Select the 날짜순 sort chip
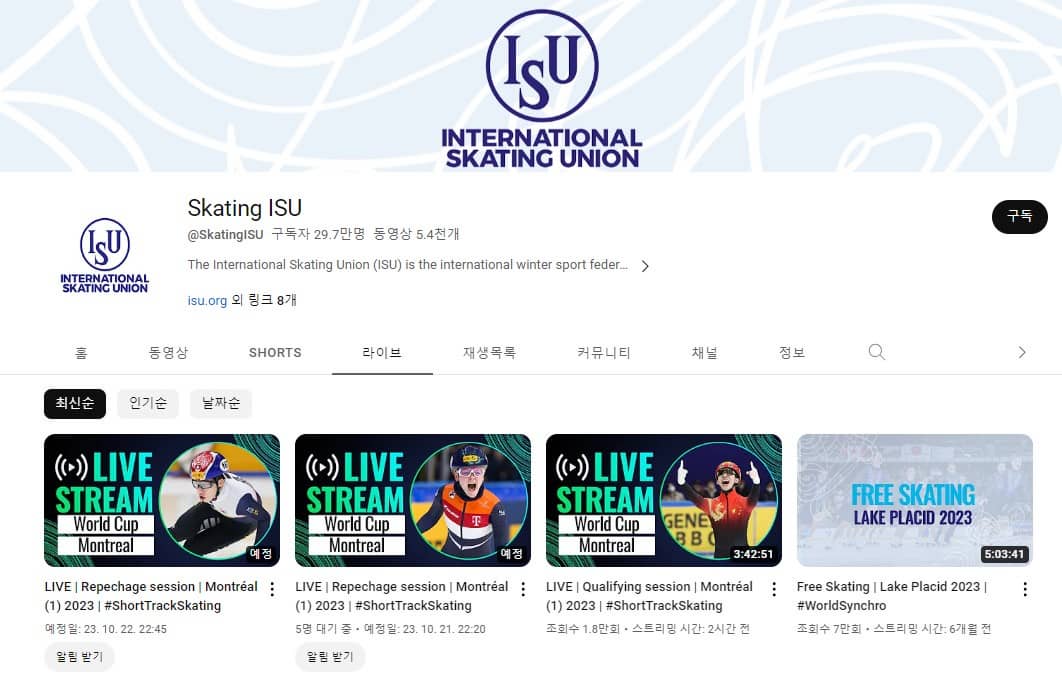Screen dimensions: 1062x680 (x=221, y=404)
